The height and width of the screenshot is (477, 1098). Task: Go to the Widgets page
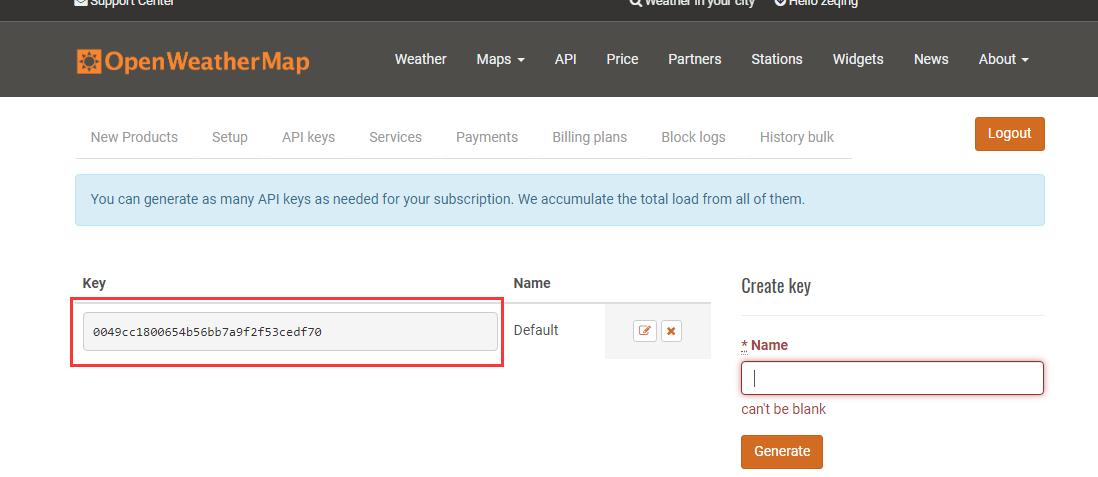(x=858, y=60)
